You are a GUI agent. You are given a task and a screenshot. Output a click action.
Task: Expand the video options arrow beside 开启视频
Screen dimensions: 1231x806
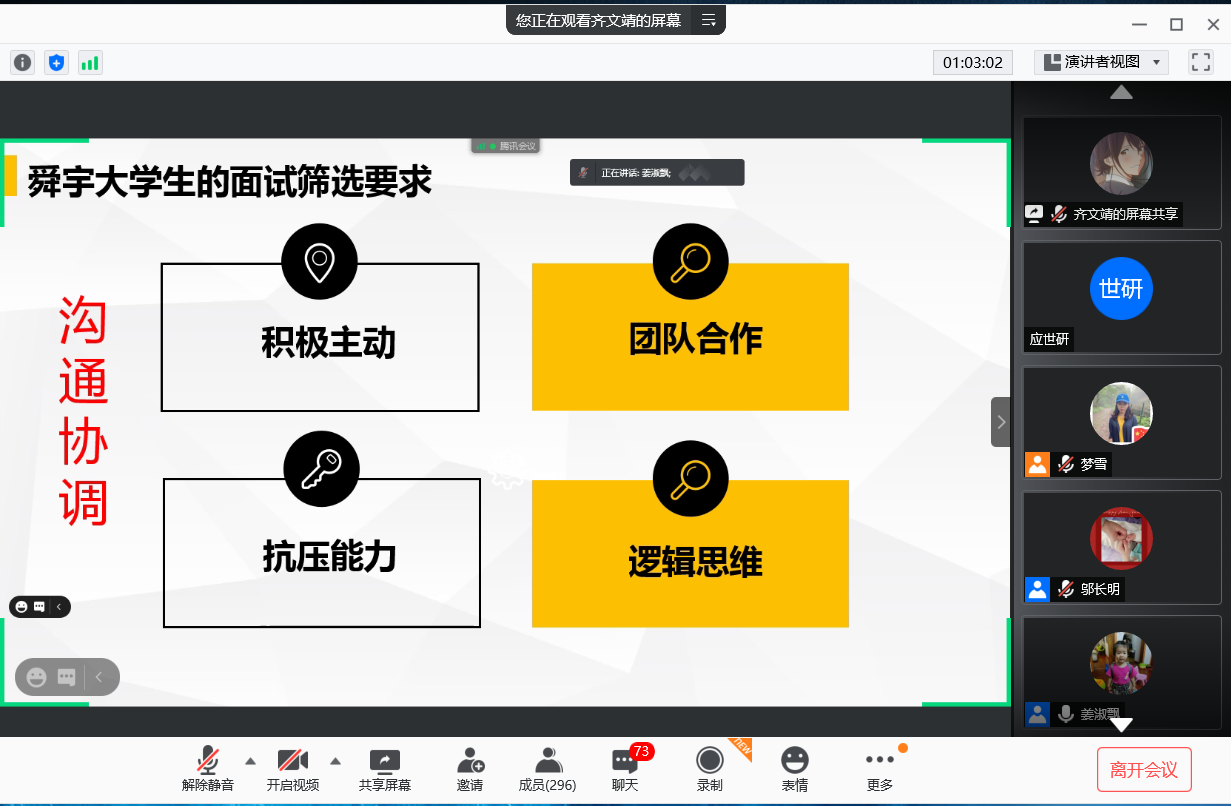coord(336,759)
